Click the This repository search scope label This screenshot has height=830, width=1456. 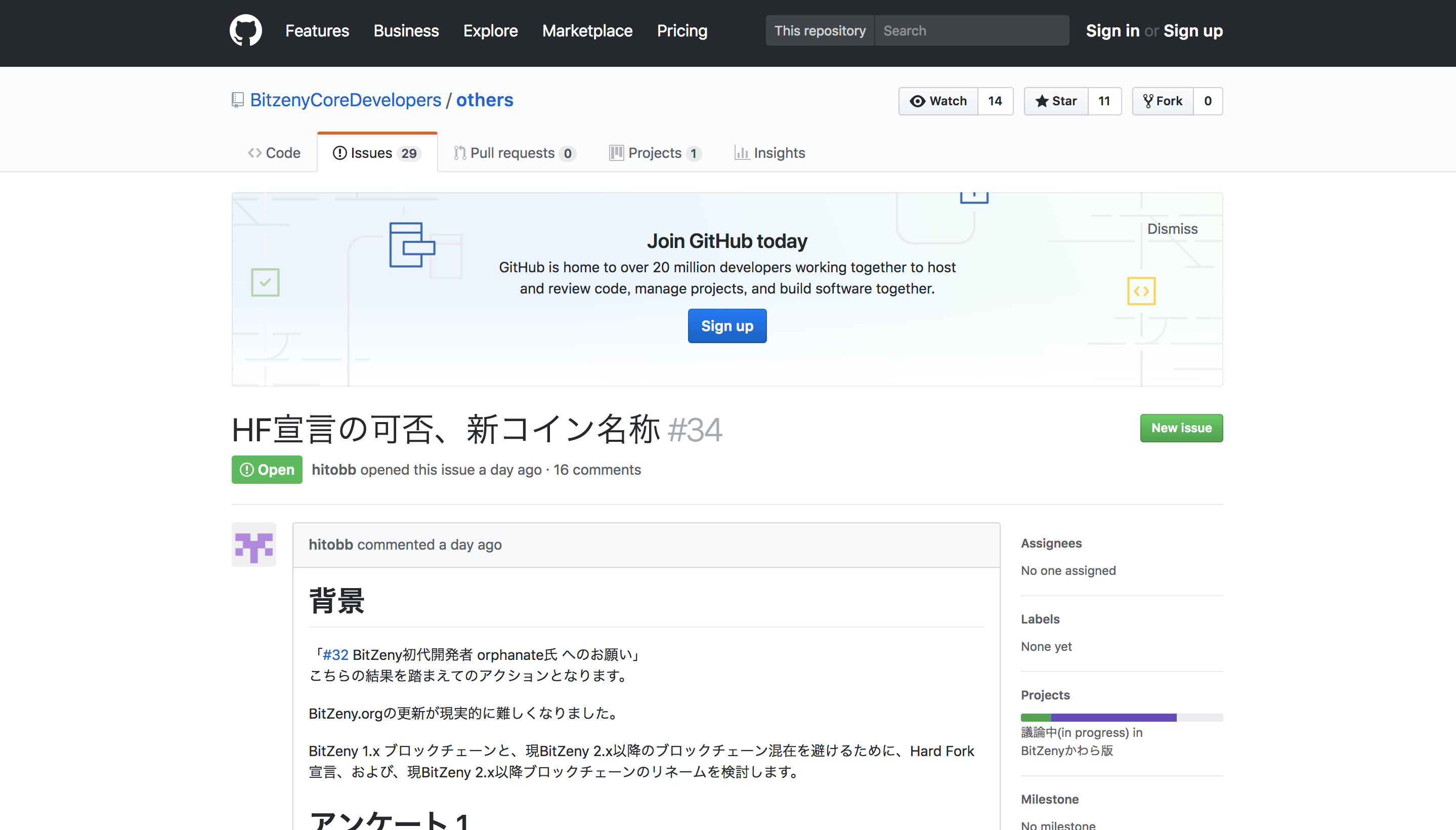820,31
